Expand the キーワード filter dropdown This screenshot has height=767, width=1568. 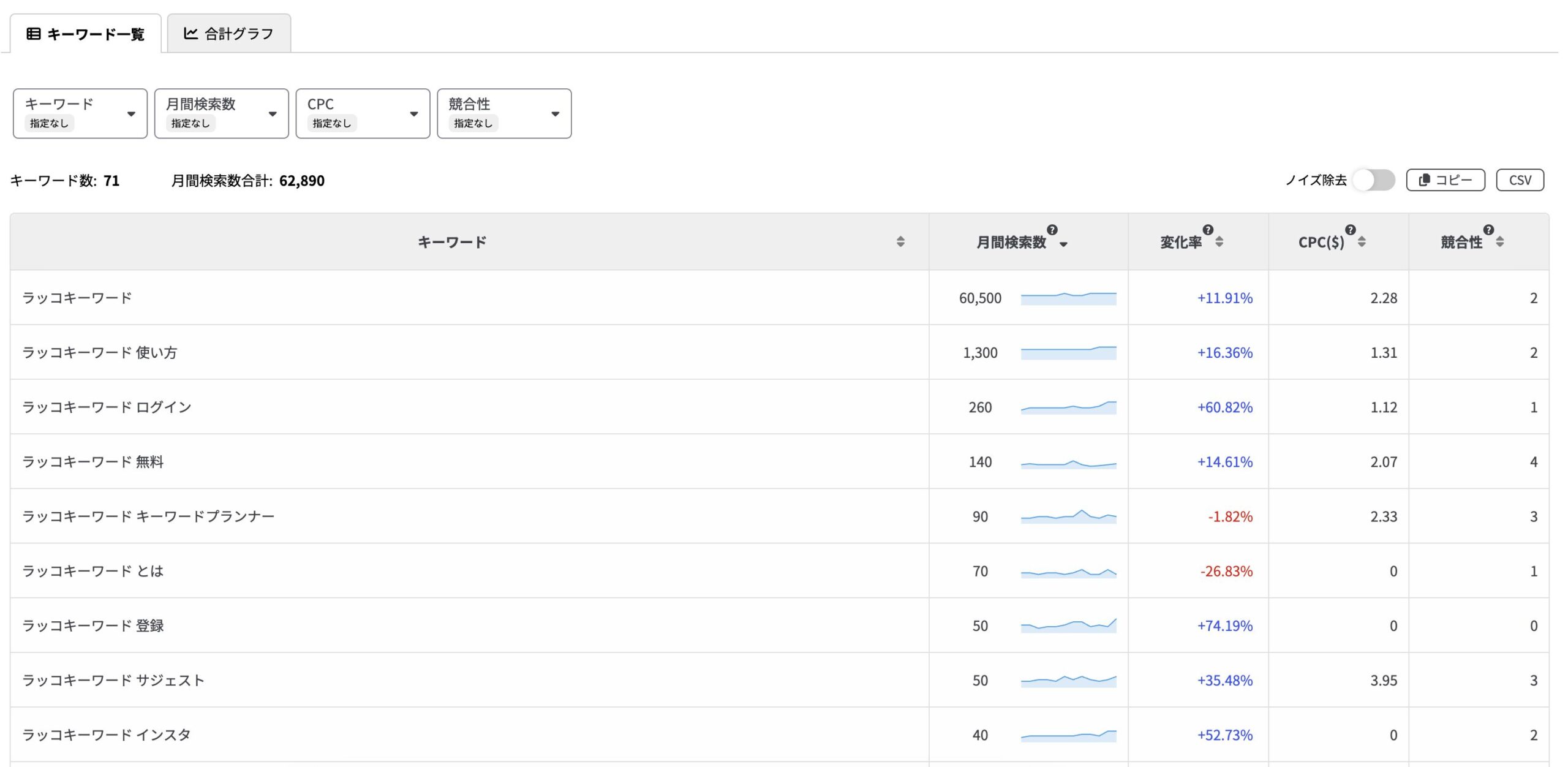(80, 113)
